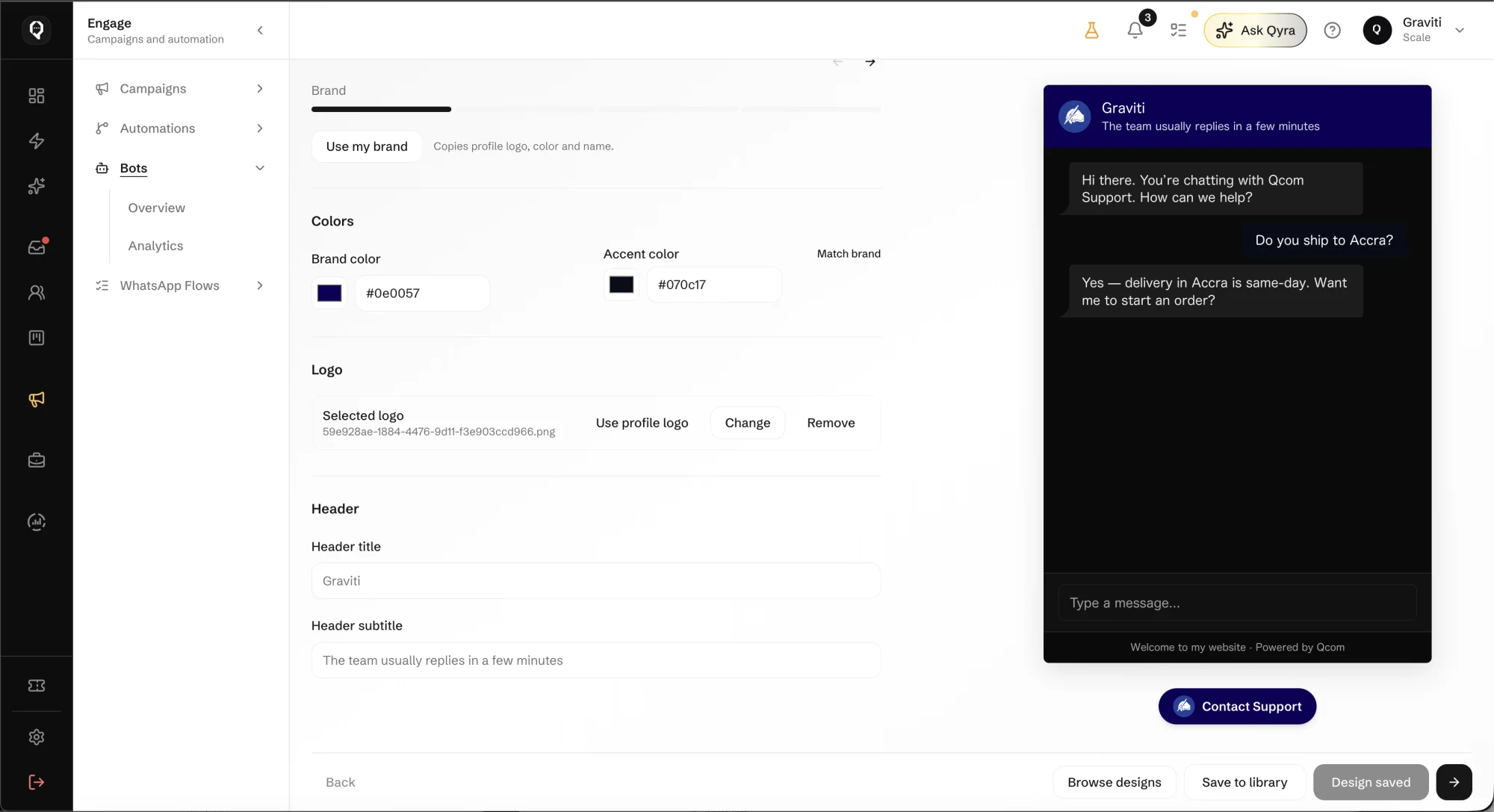The height and width of the screenshot is (812, 1494).
Task: Open the help question mark icon
Action: point(1332,31)
